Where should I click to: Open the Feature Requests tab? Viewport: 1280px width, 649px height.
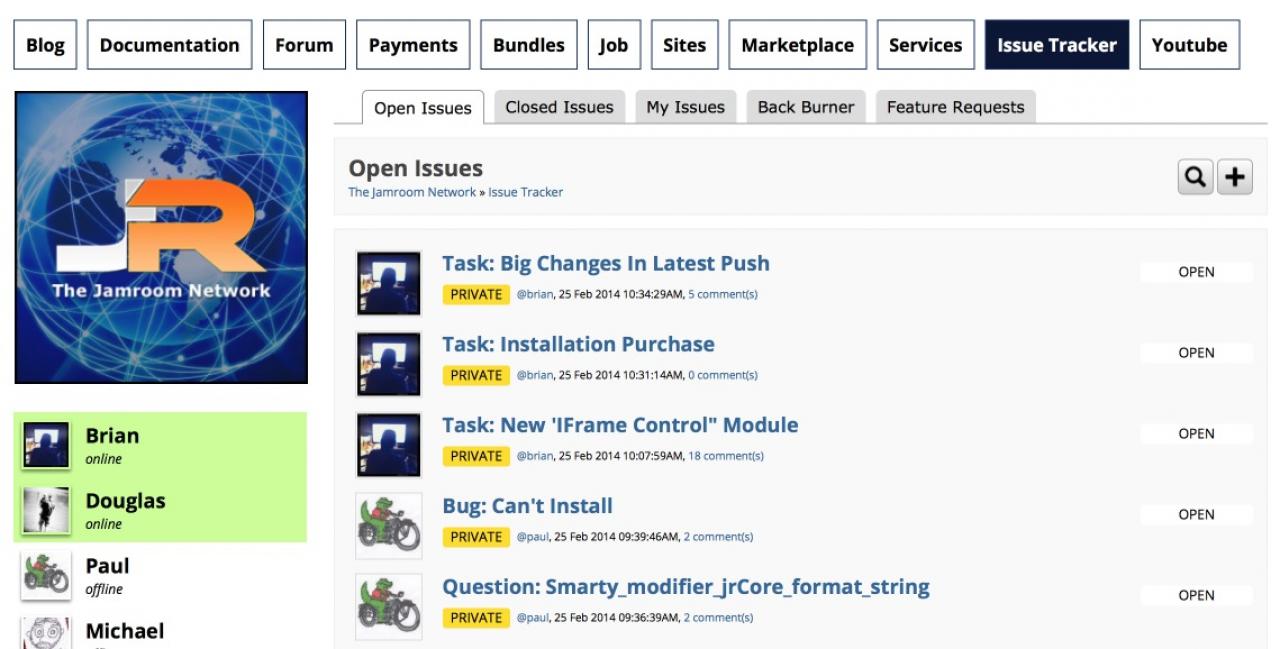pyautogui.click(x=955, y=107)
